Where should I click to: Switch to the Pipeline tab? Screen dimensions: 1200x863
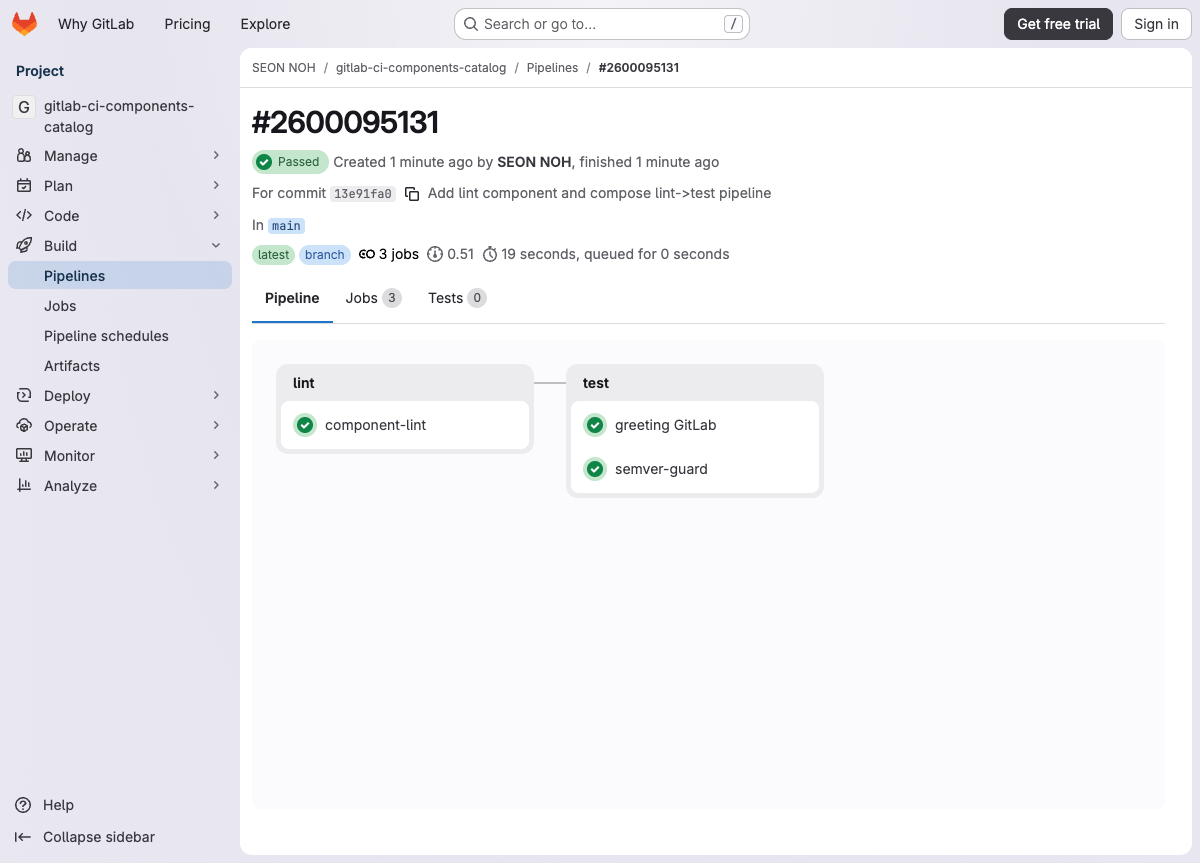coord(292,298)
